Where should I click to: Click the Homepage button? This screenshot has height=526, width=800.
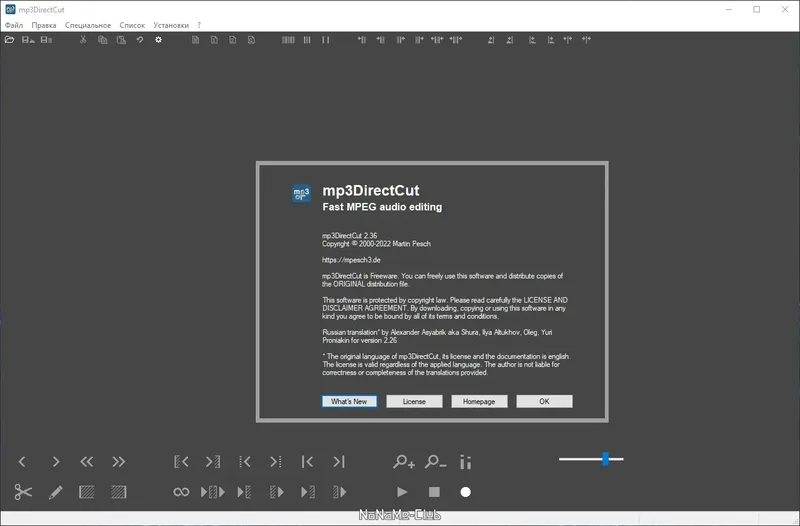pos(479,402)
